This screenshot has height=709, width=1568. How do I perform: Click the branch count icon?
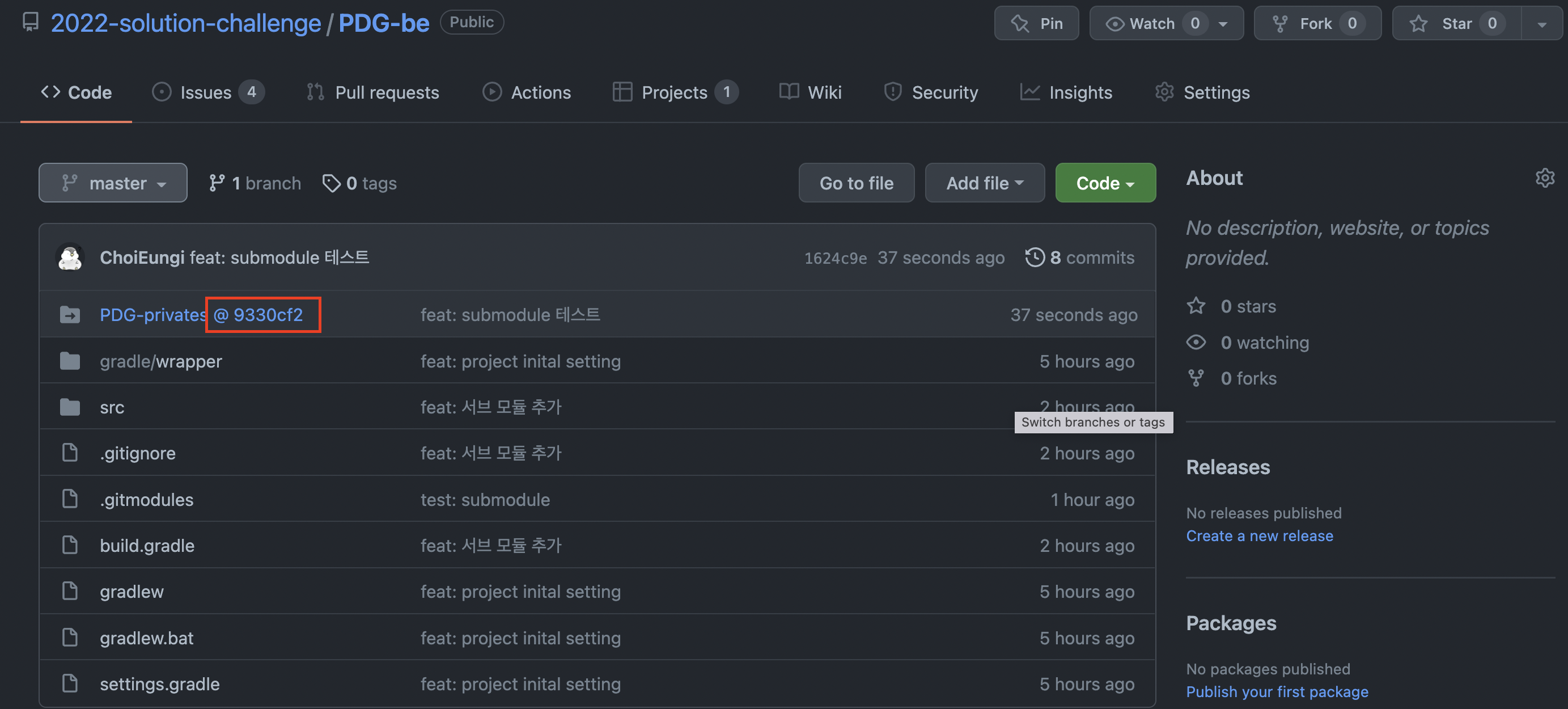click(x=217, y=183)
